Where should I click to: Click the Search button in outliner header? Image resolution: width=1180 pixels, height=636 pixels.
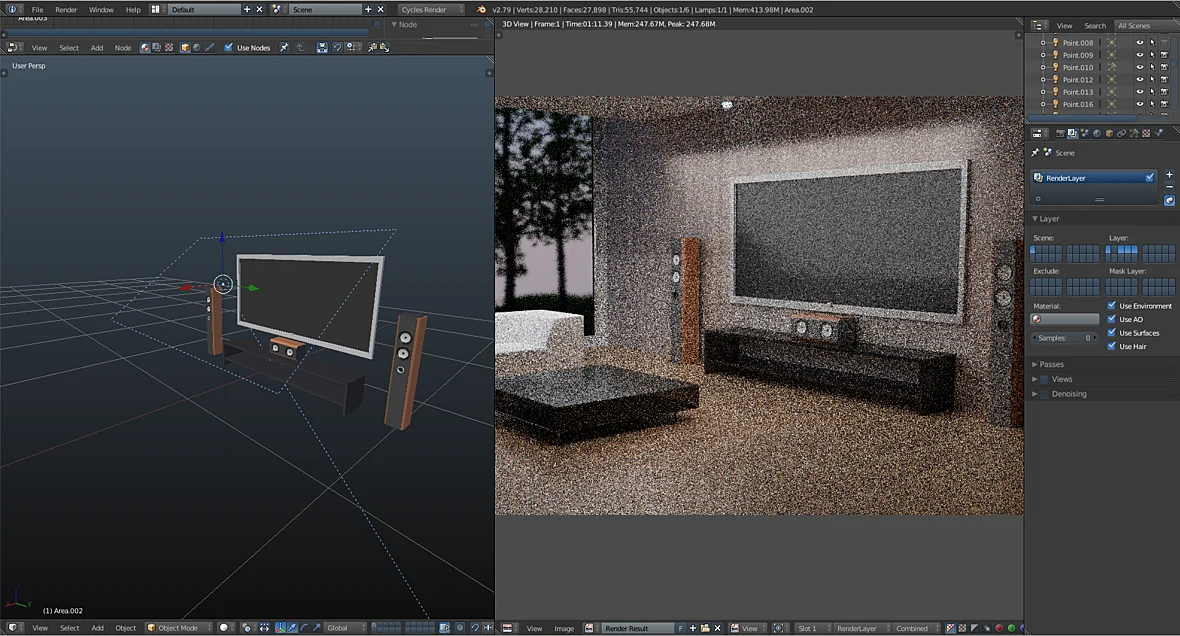point(1095,26)
